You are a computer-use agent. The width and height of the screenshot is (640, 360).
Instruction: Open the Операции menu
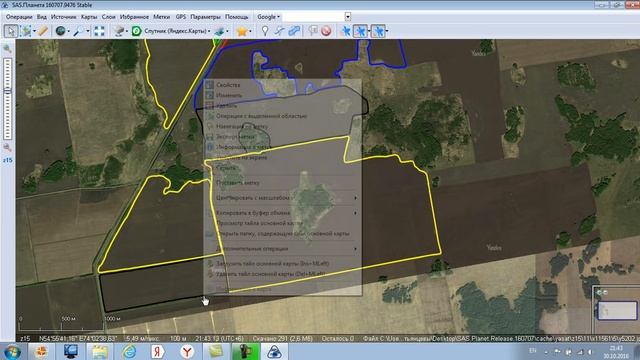click(x=19, y=17)
